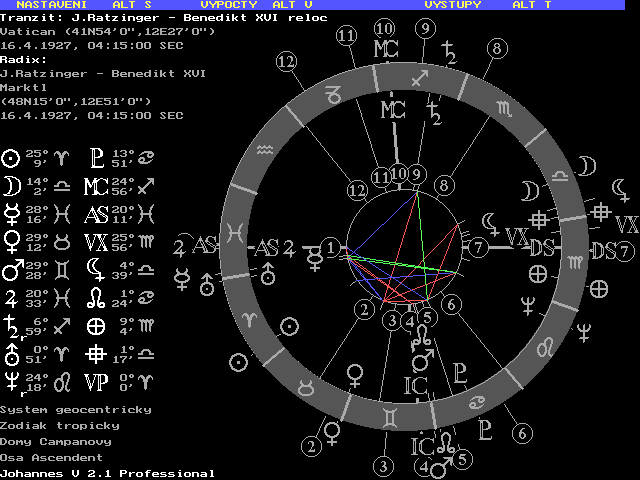This screenshot has height=480, width=640.
Task: Click the 'Zodiak tropicky' setting text
Action: pyautogui.click(x=60, y=426)
